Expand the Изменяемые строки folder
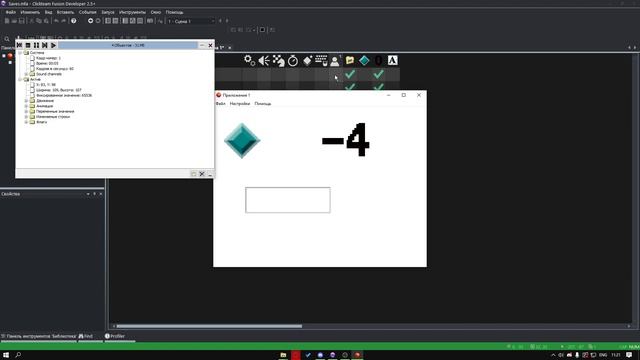Viewport: 640px width, 360px height. (x=26, y=116)
